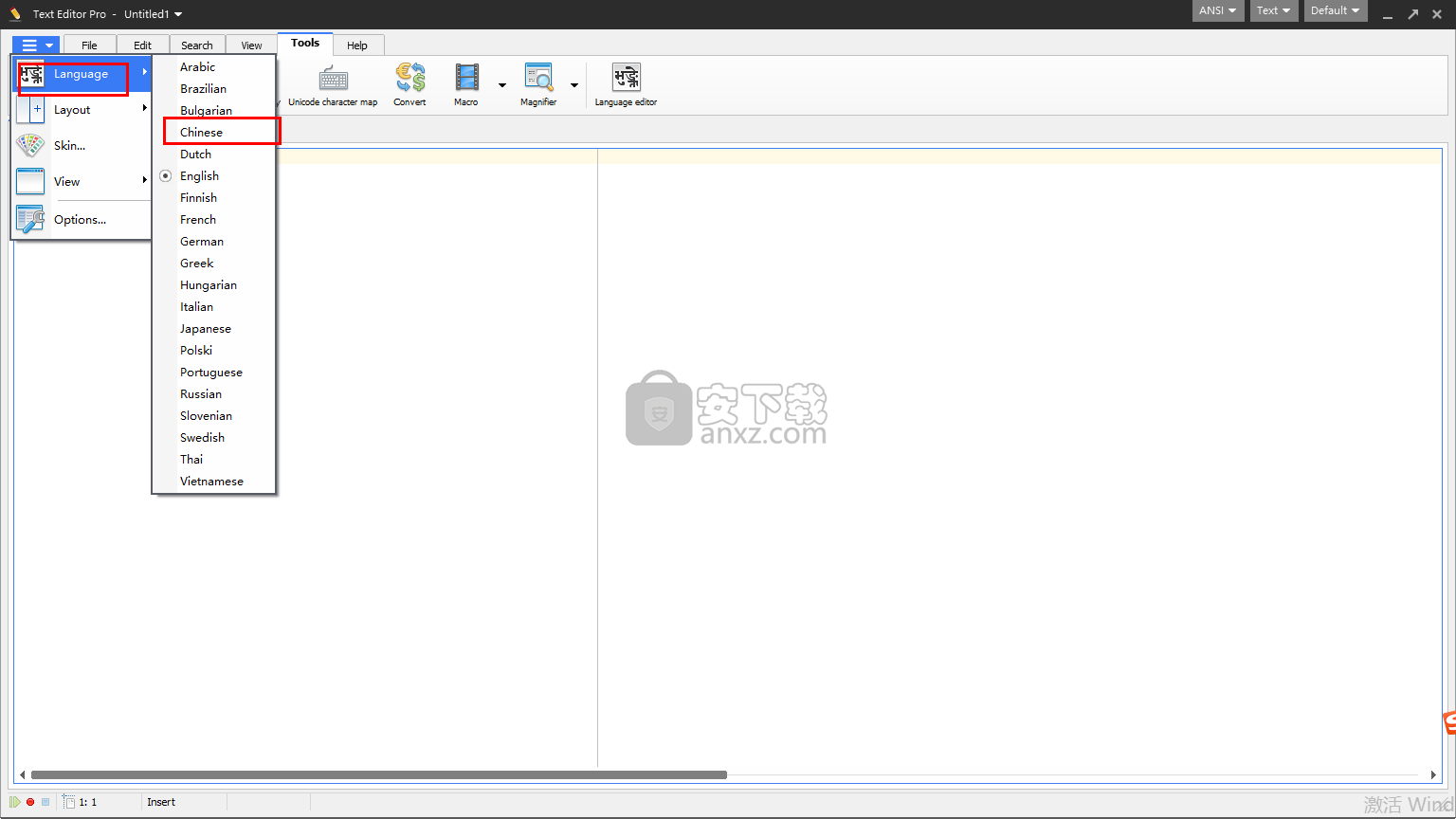Click the red macro record button
Image resolution: width=1456 pixels, height=819 pixels.
coord(30,802)
